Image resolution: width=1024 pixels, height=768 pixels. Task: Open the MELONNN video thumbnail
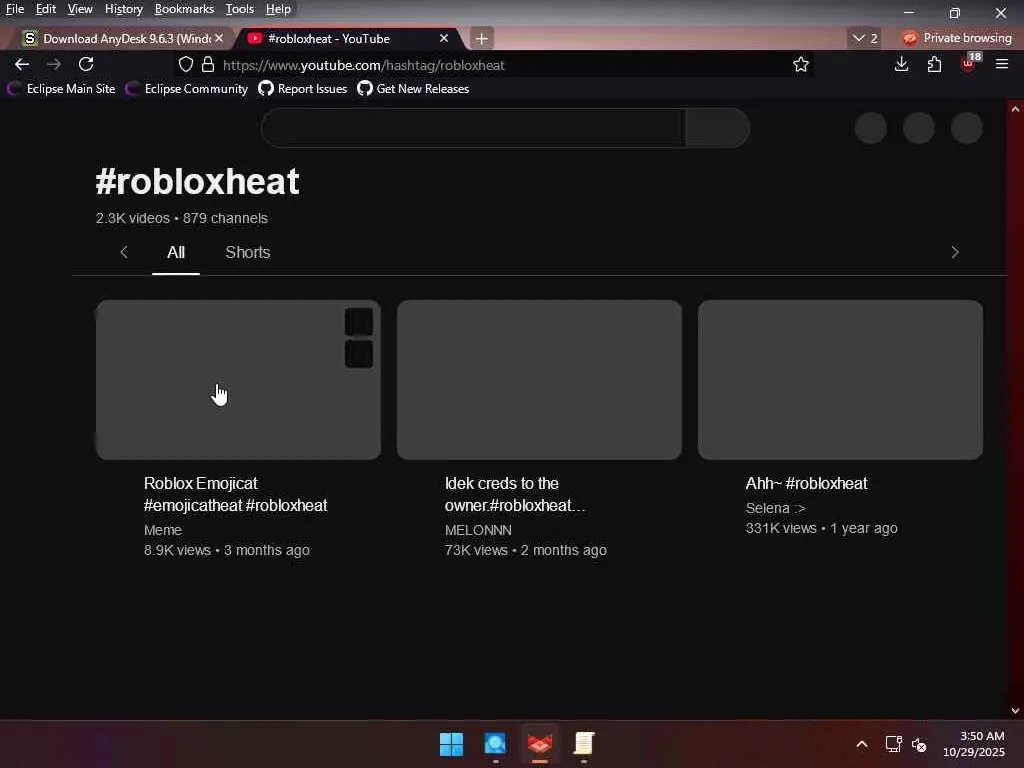pos(539,379)
